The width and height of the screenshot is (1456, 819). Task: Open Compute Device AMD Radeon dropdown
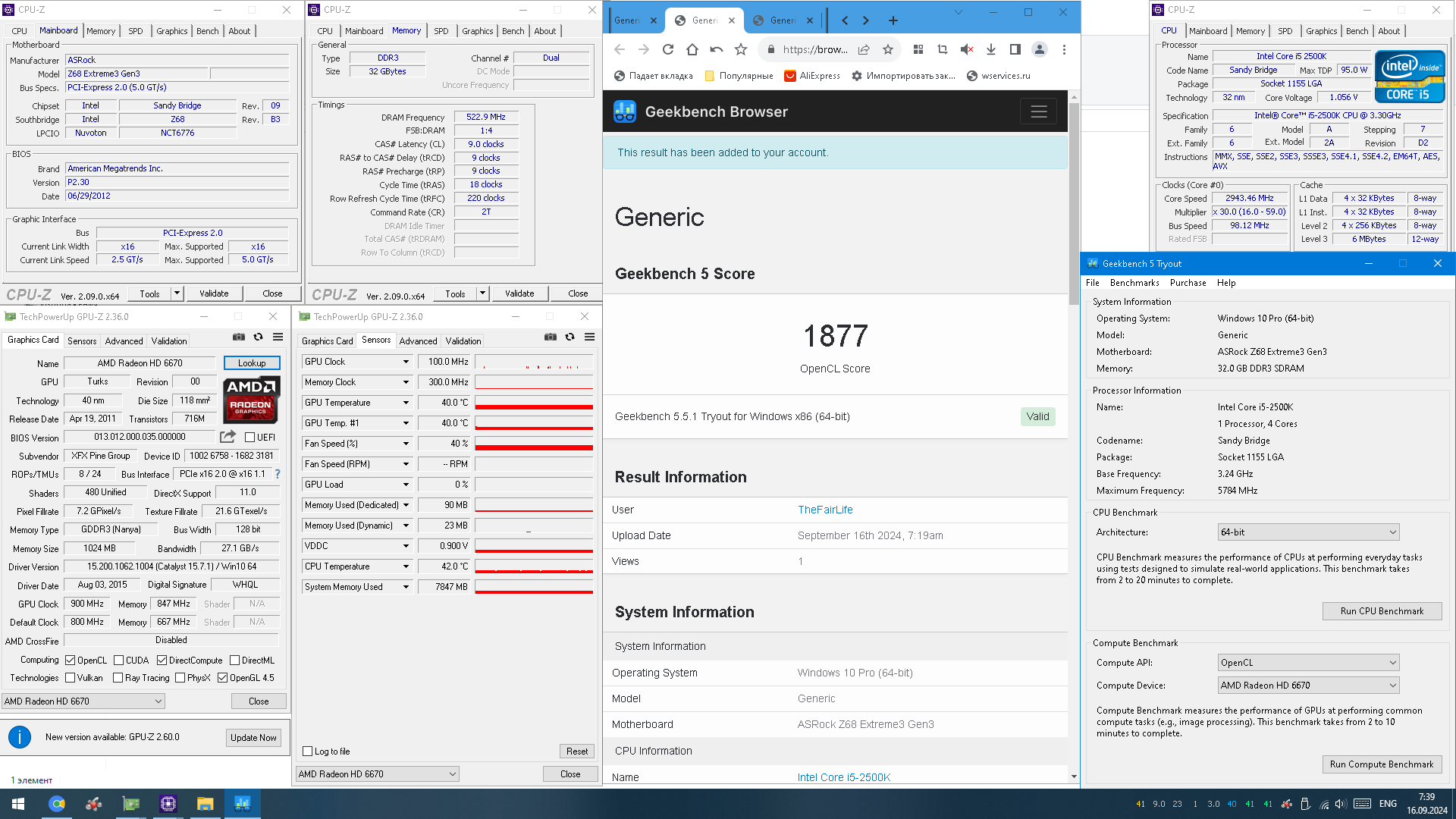point(1308,686)
